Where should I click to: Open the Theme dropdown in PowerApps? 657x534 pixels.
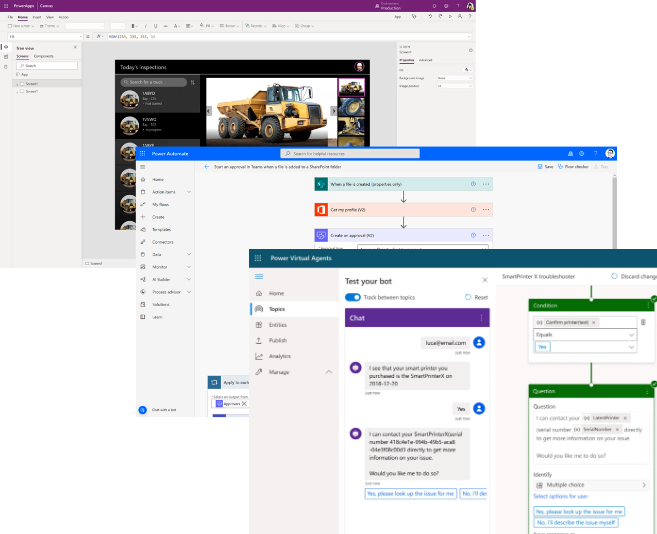pyautogui.click(x=49, y=26)
